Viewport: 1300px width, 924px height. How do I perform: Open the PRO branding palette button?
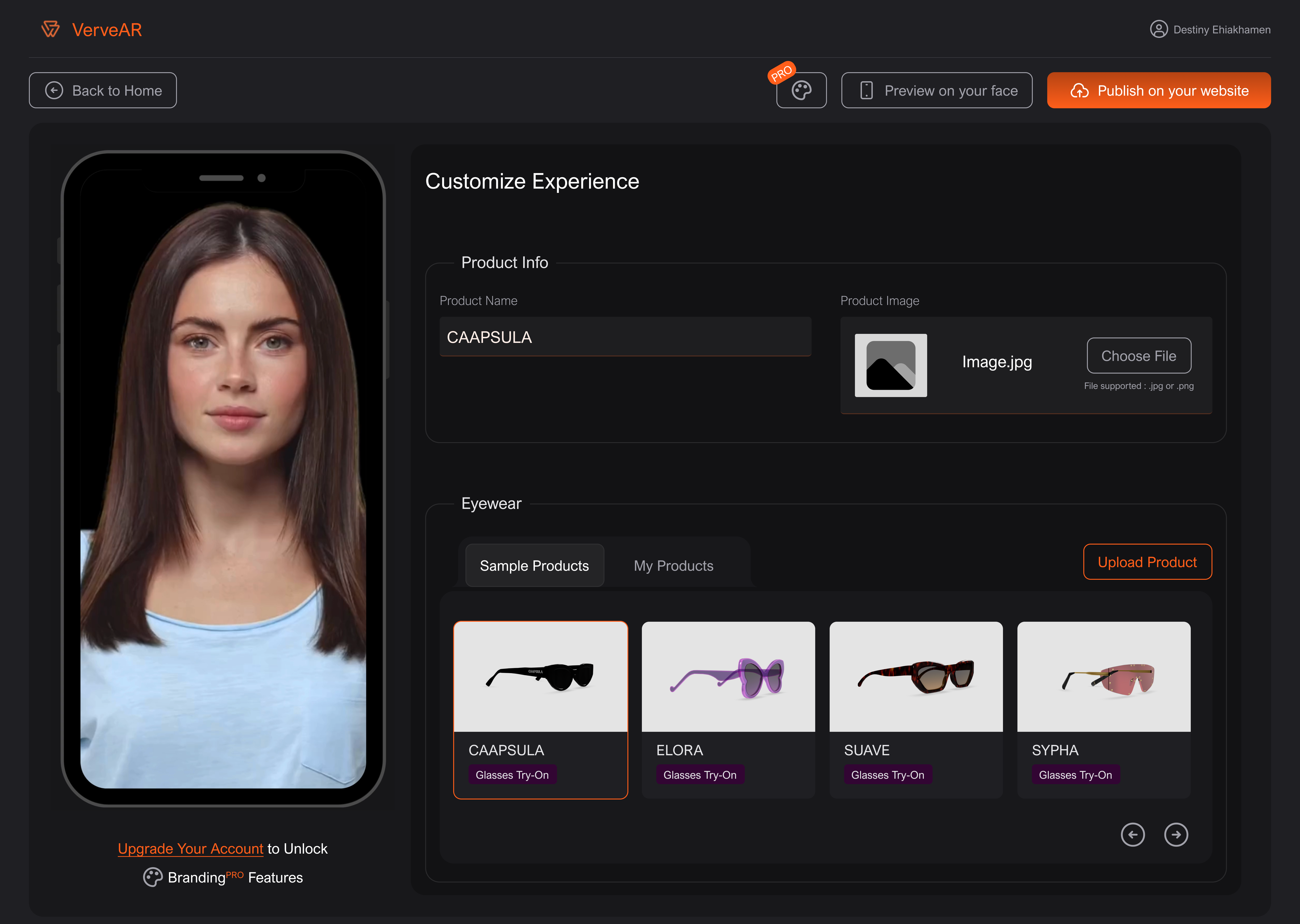(x=801, y=90)
